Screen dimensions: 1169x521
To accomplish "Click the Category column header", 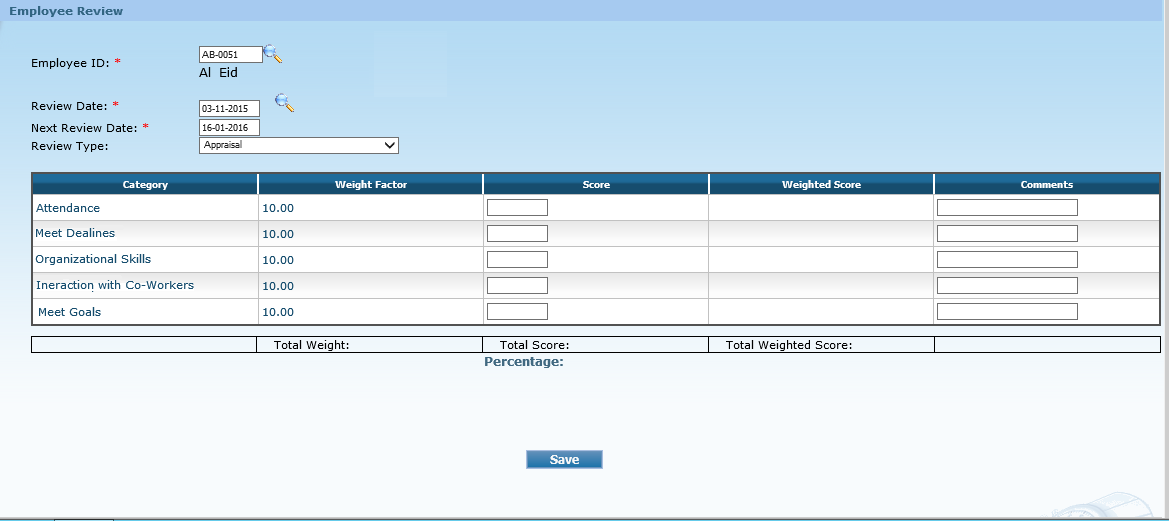I will click(x=145, y=184).
